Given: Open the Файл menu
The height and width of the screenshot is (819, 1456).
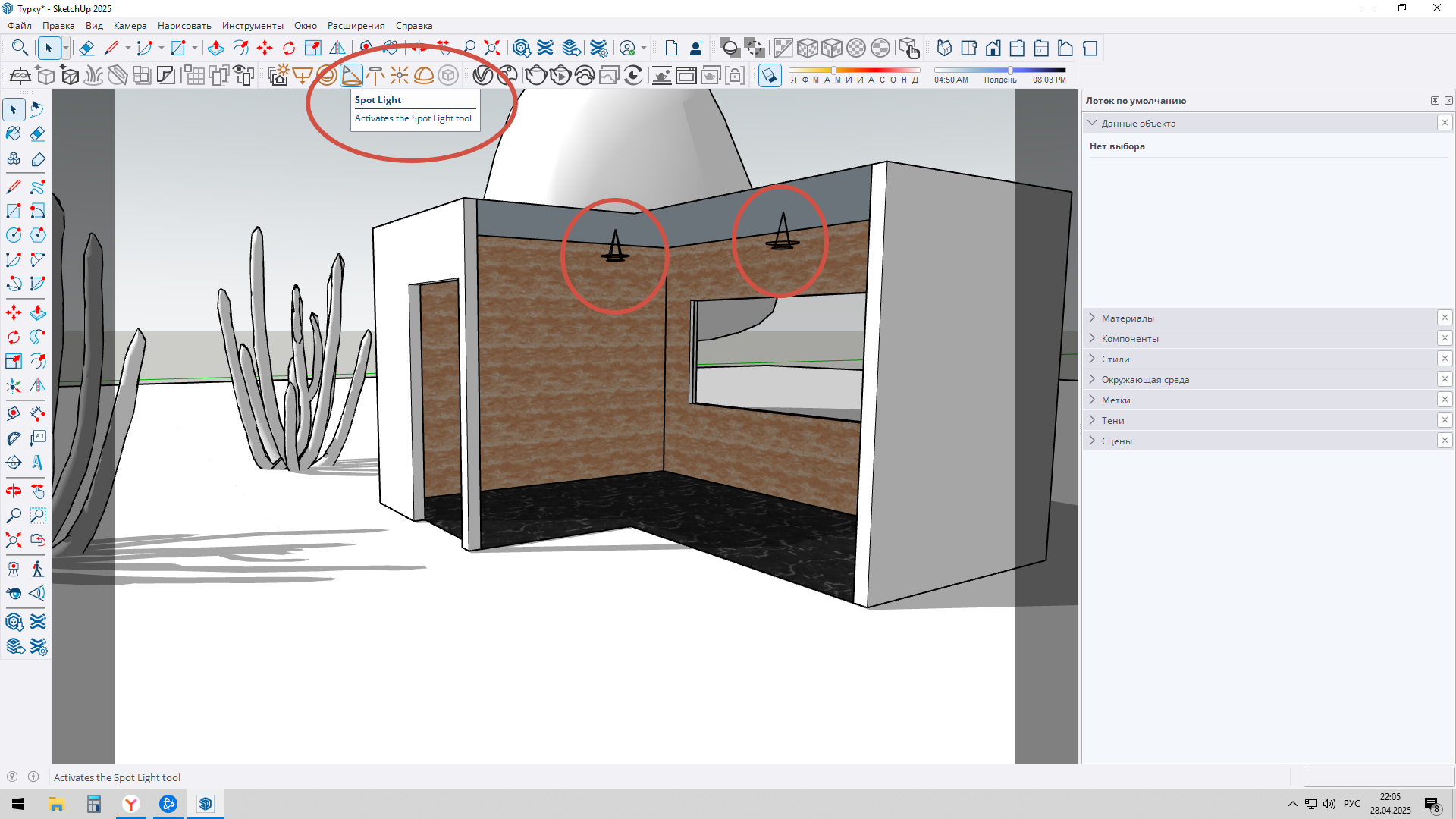Looking at the screenshot, I should coord(20,26).
